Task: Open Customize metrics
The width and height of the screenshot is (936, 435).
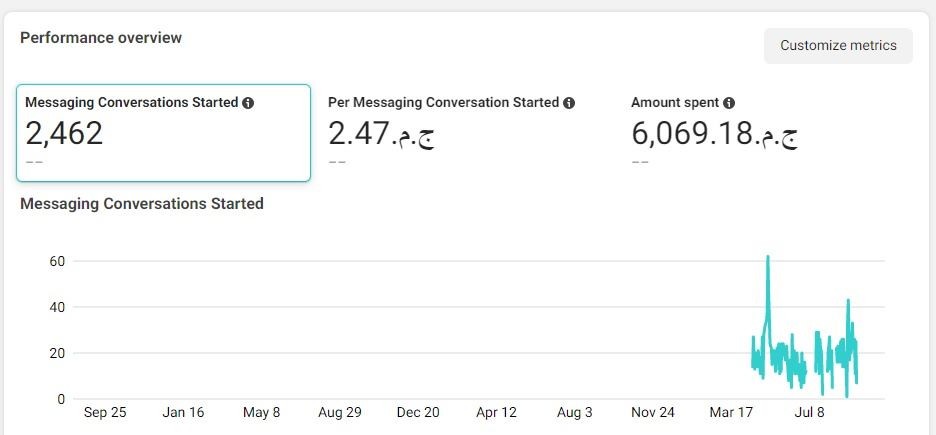Action: tap(838, 45)
